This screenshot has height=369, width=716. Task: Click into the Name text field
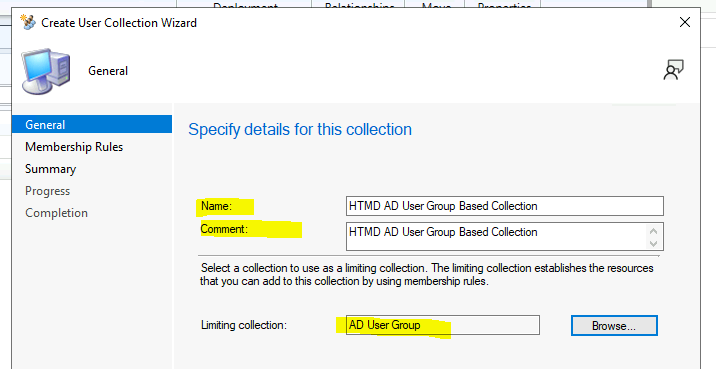point(505,206)
